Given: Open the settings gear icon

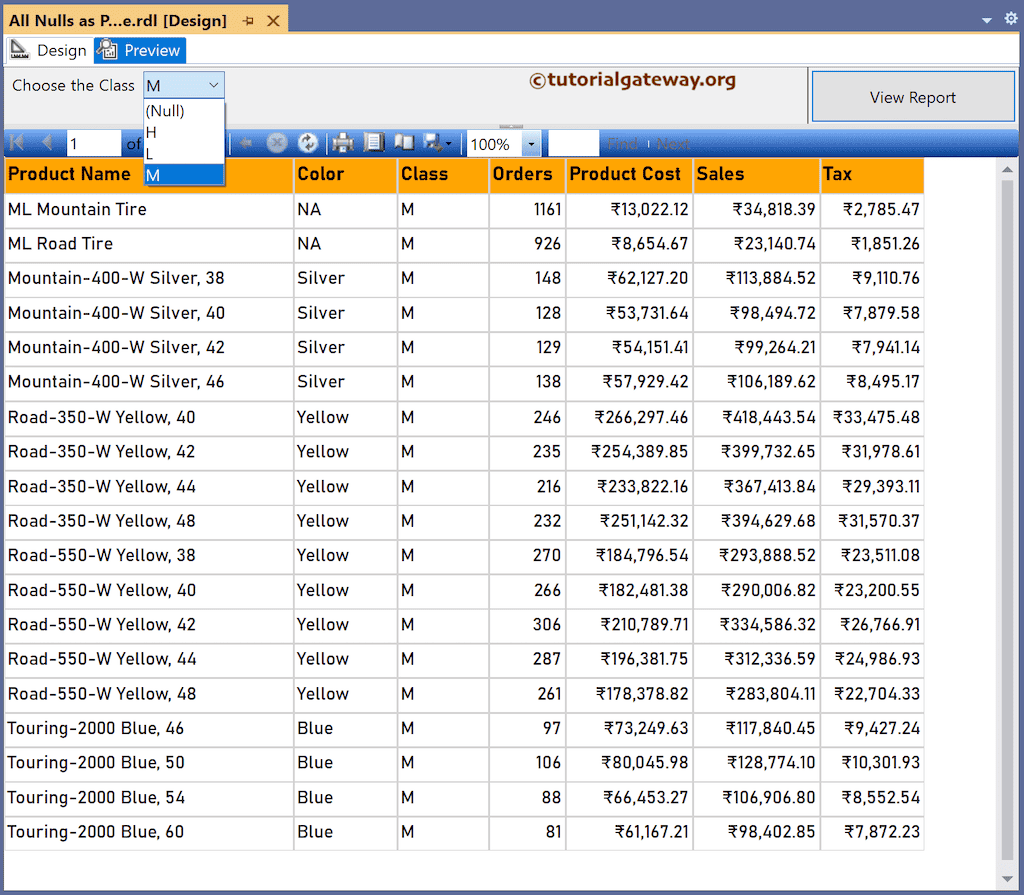Looking at the screenshot, I should point(1010,18).
